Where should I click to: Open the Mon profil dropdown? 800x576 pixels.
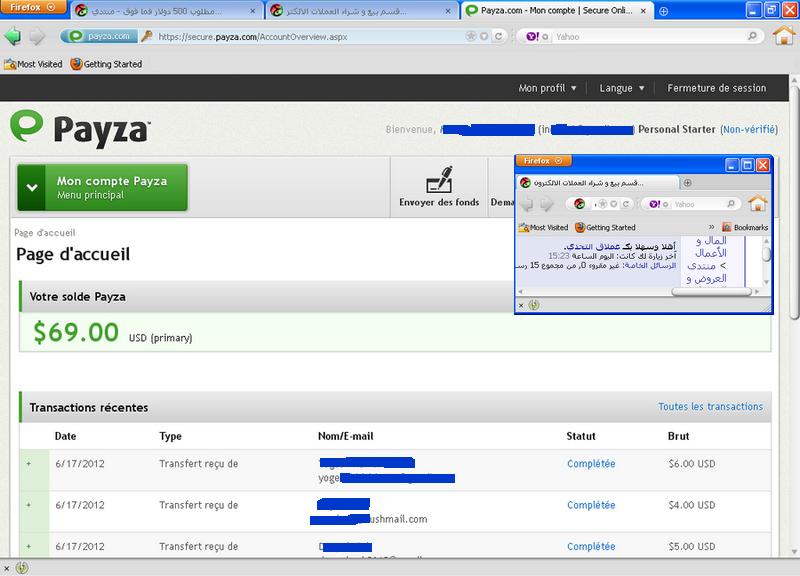tap(547, 88)
